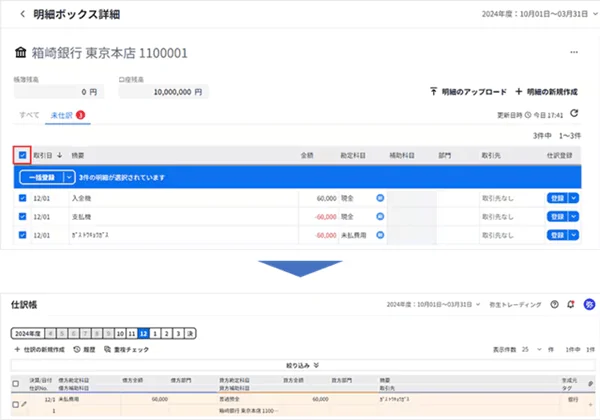This screenshot has width=600, height=420.
Task: Click 登録 button for the 支払機 row
Action: click(556, 217)
